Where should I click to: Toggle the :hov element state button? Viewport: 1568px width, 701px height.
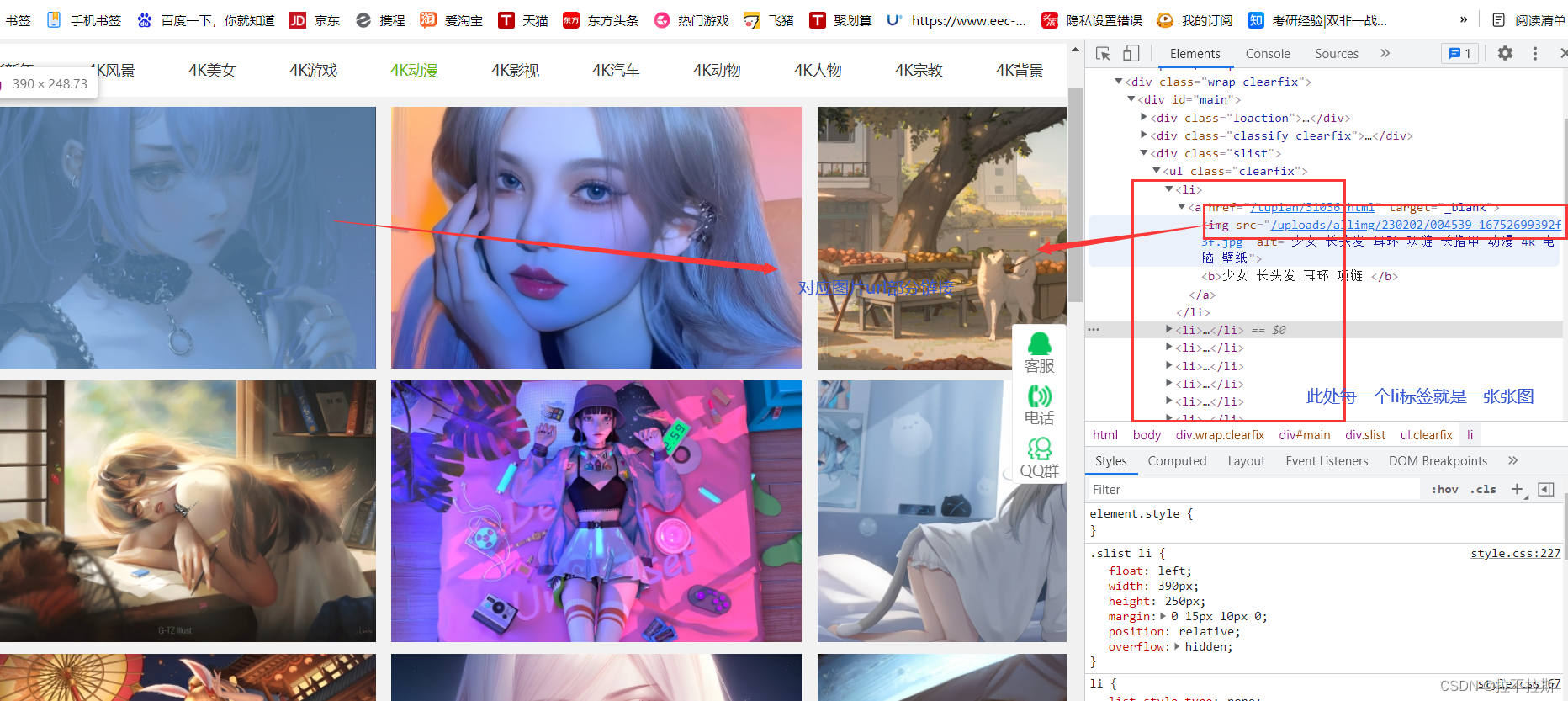click(1445, 489)
